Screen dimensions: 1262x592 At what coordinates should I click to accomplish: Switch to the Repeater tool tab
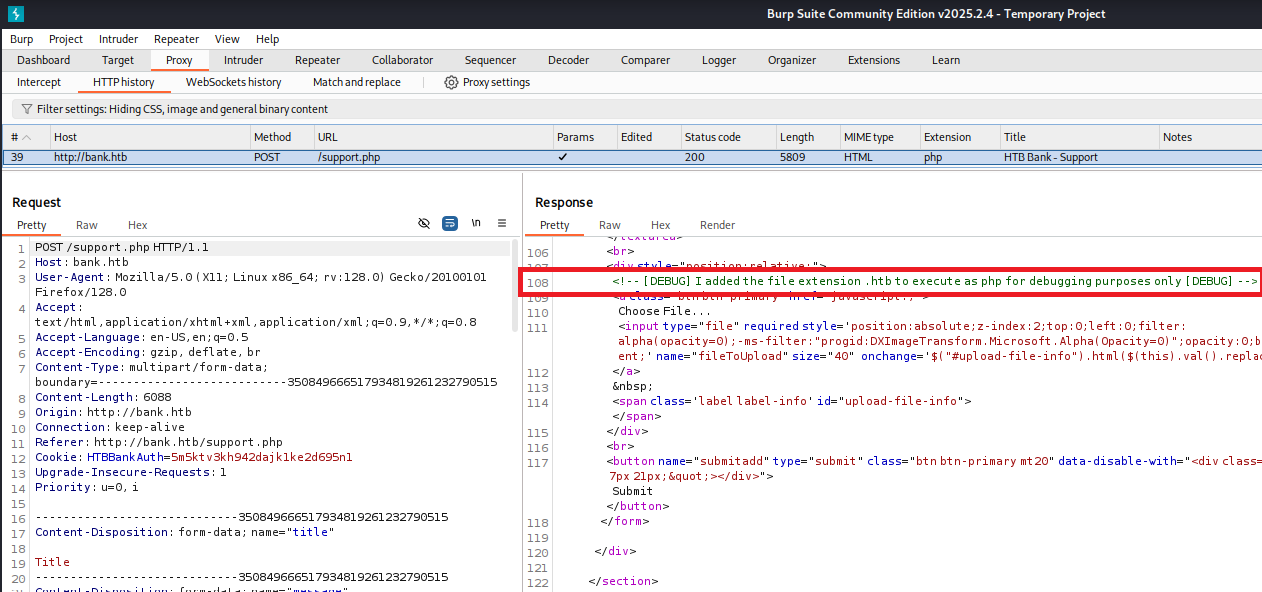pyautogui.click(x=317, y=60)
